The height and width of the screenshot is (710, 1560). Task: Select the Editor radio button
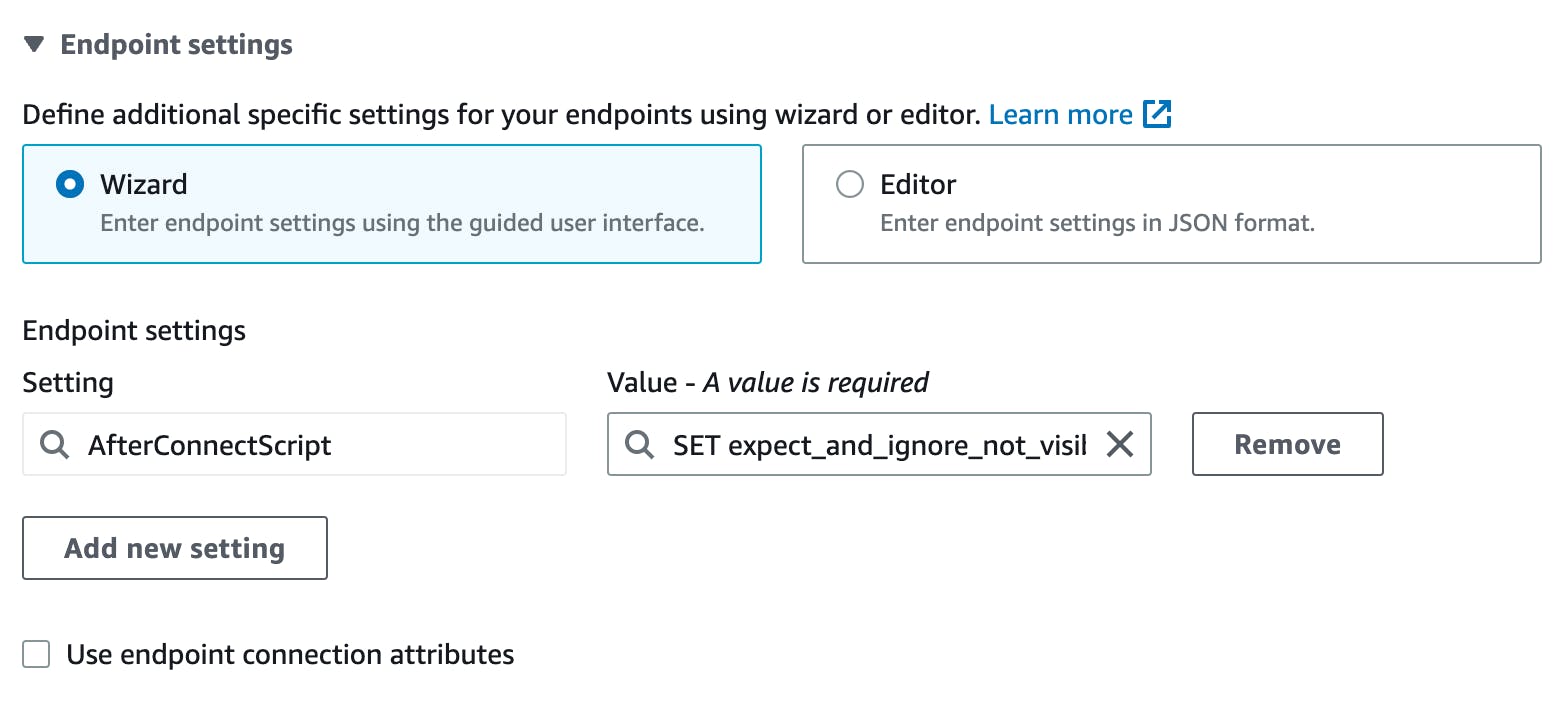tap(849, 184)
